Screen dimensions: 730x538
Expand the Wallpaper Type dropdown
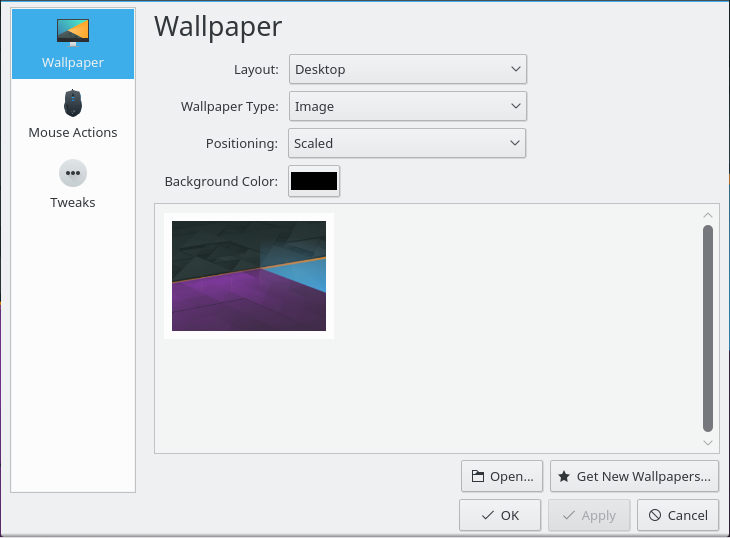click(x=407, y=106)
